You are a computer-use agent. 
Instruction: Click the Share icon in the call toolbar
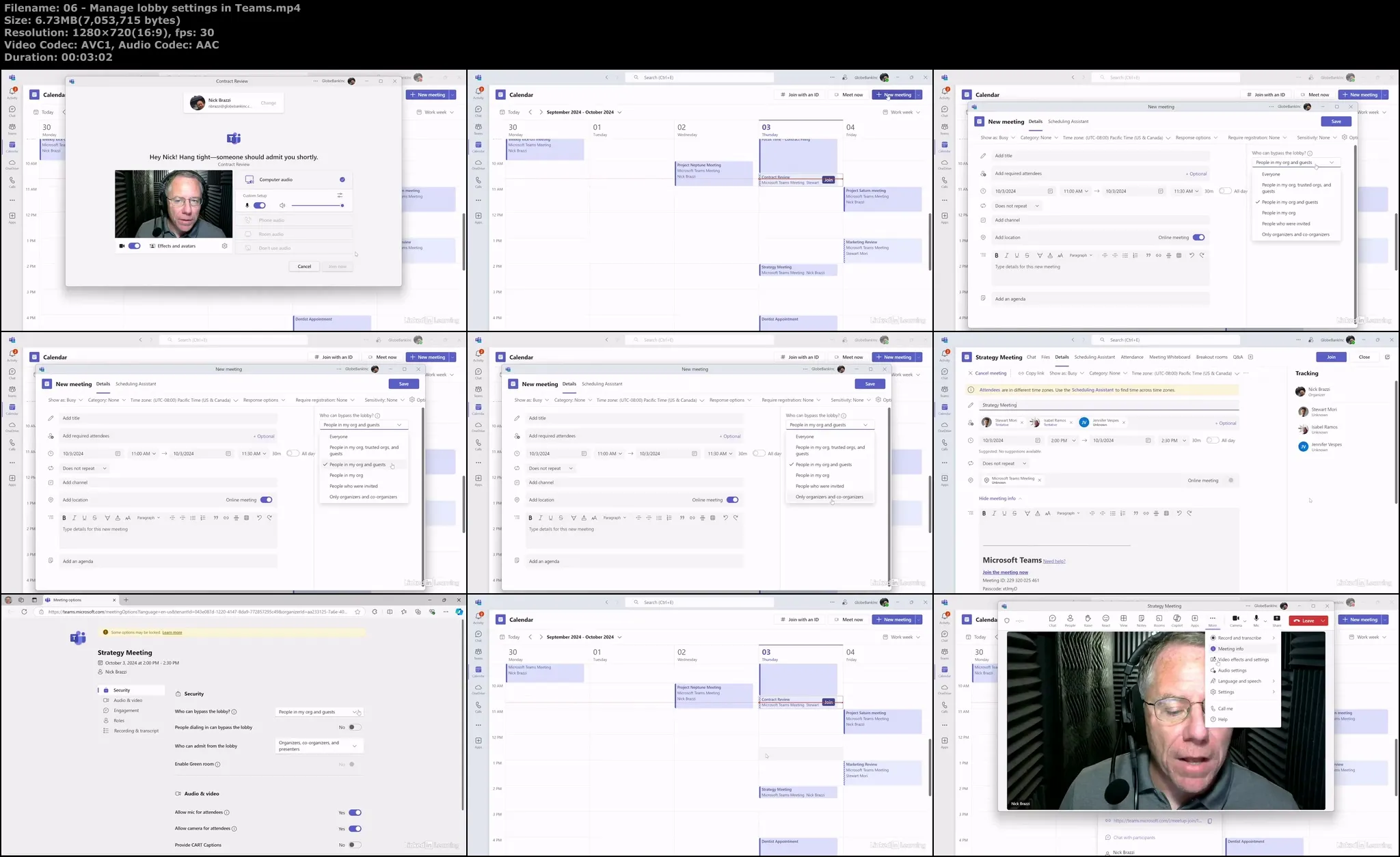pyautogui.click(x=1276, y=620)
